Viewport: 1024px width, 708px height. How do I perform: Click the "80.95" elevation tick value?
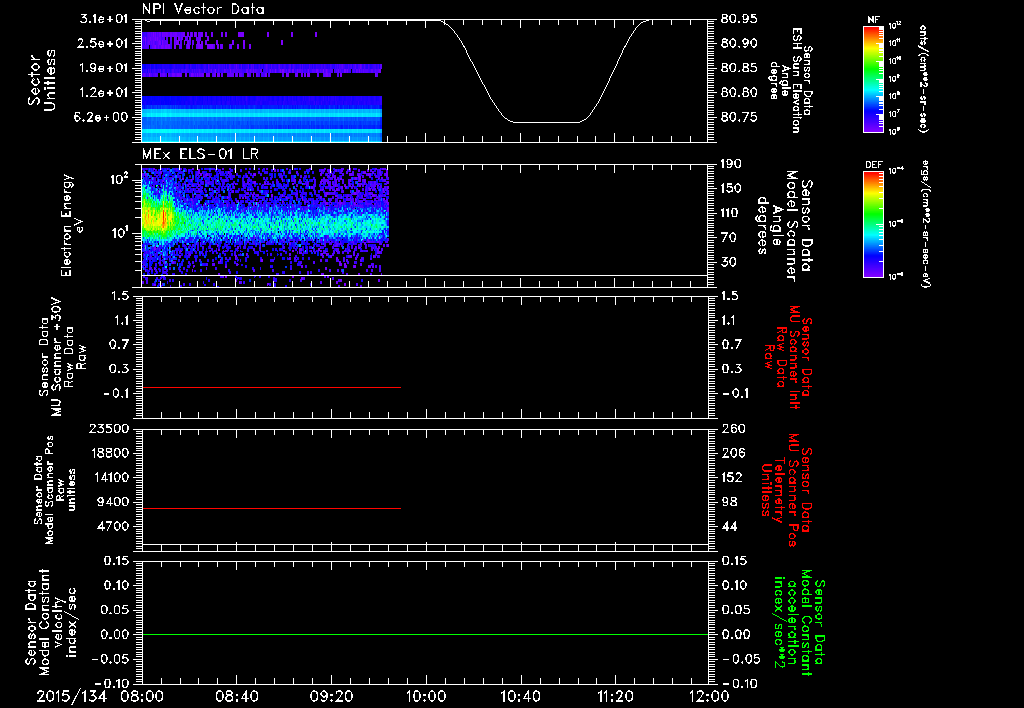pyautogui.click(x=739, y=19)
